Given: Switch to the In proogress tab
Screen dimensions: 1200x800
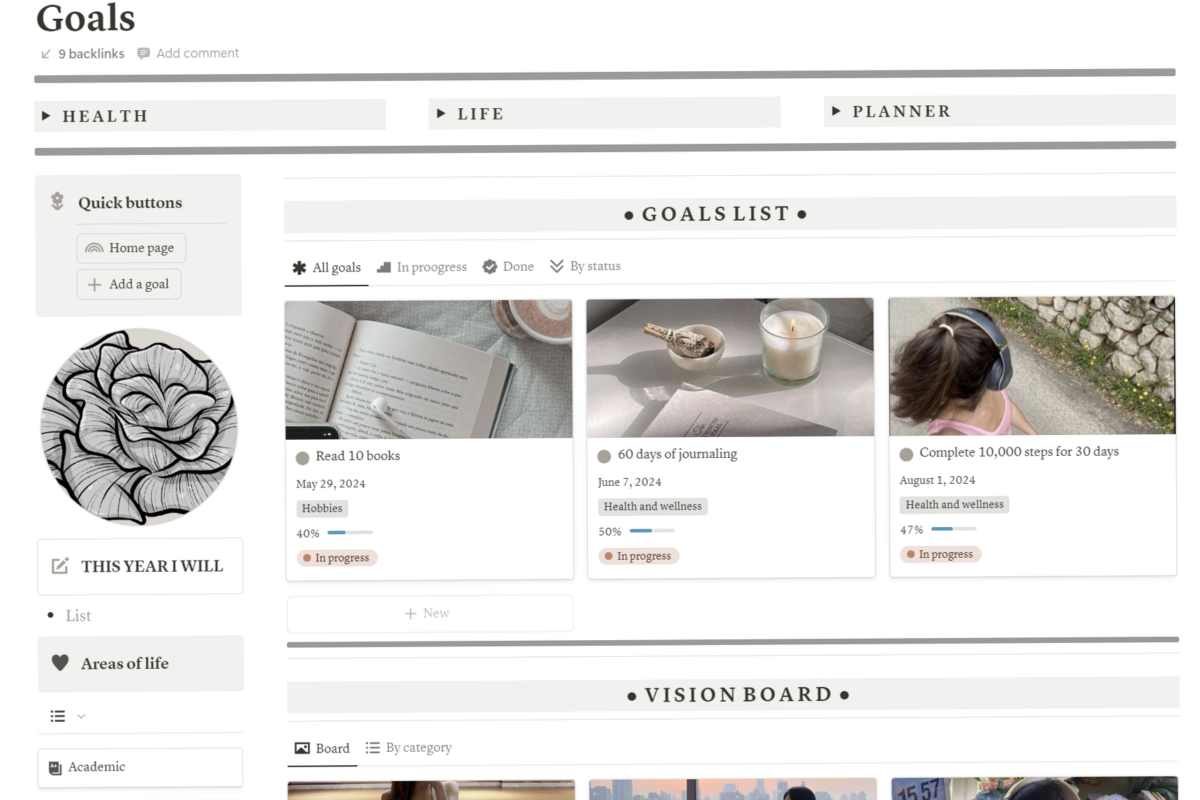Looking at the screenshot, I should click(422, 267).
